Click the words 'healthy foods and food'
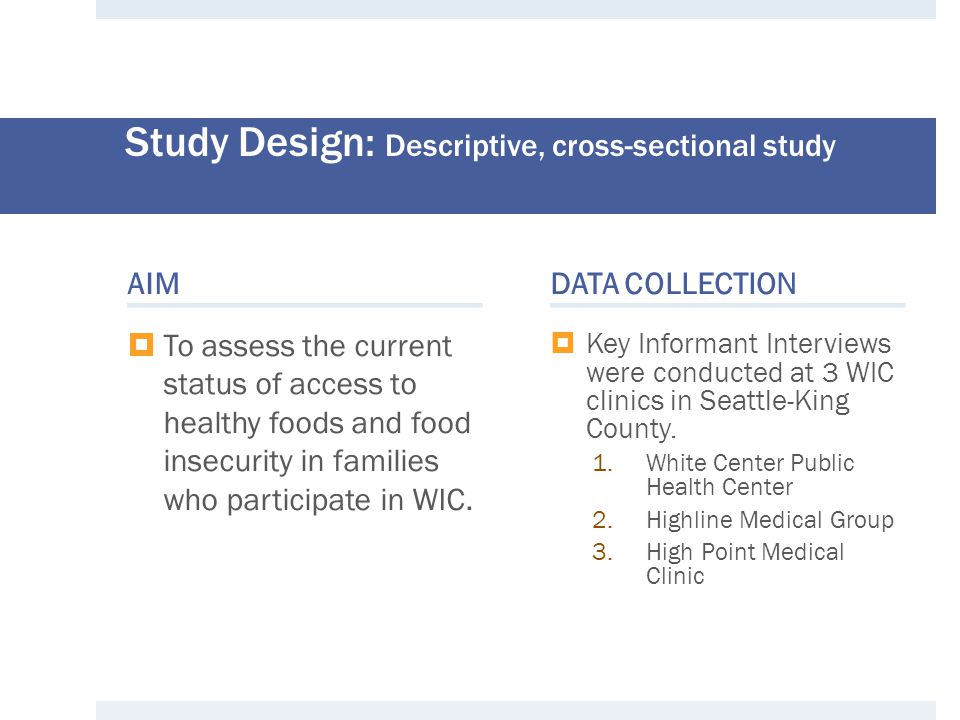The width and height of the screenshot is (960, 720). pos(317,423)
